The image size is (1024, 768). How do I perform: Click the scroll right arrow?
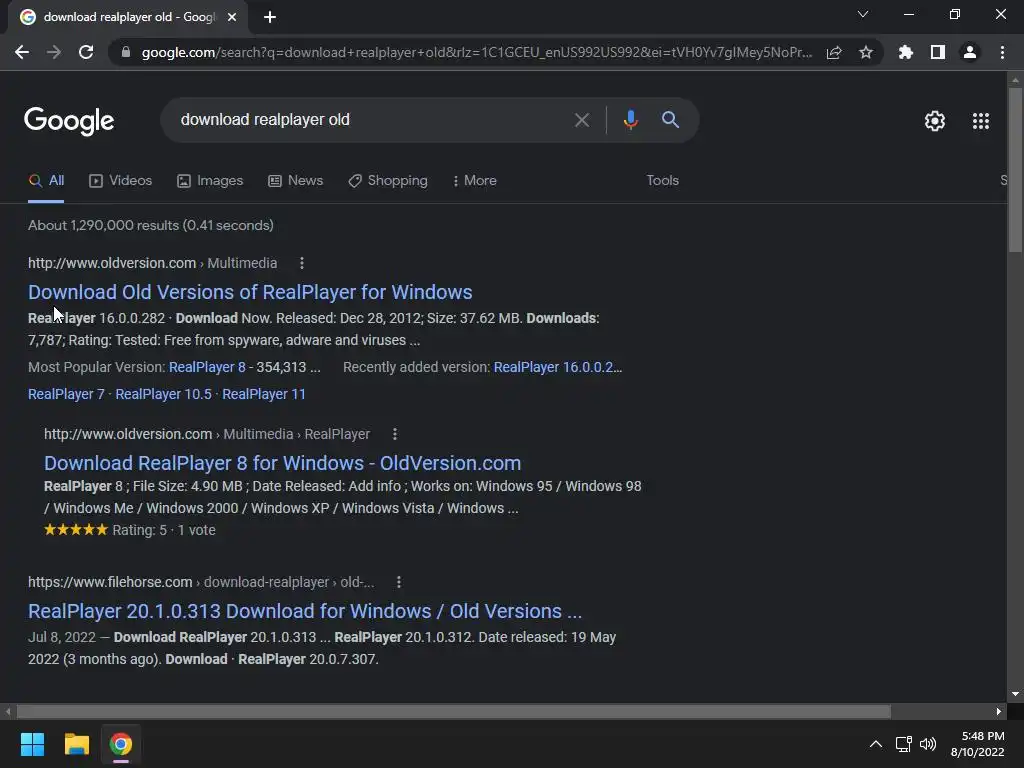point(999,711)
